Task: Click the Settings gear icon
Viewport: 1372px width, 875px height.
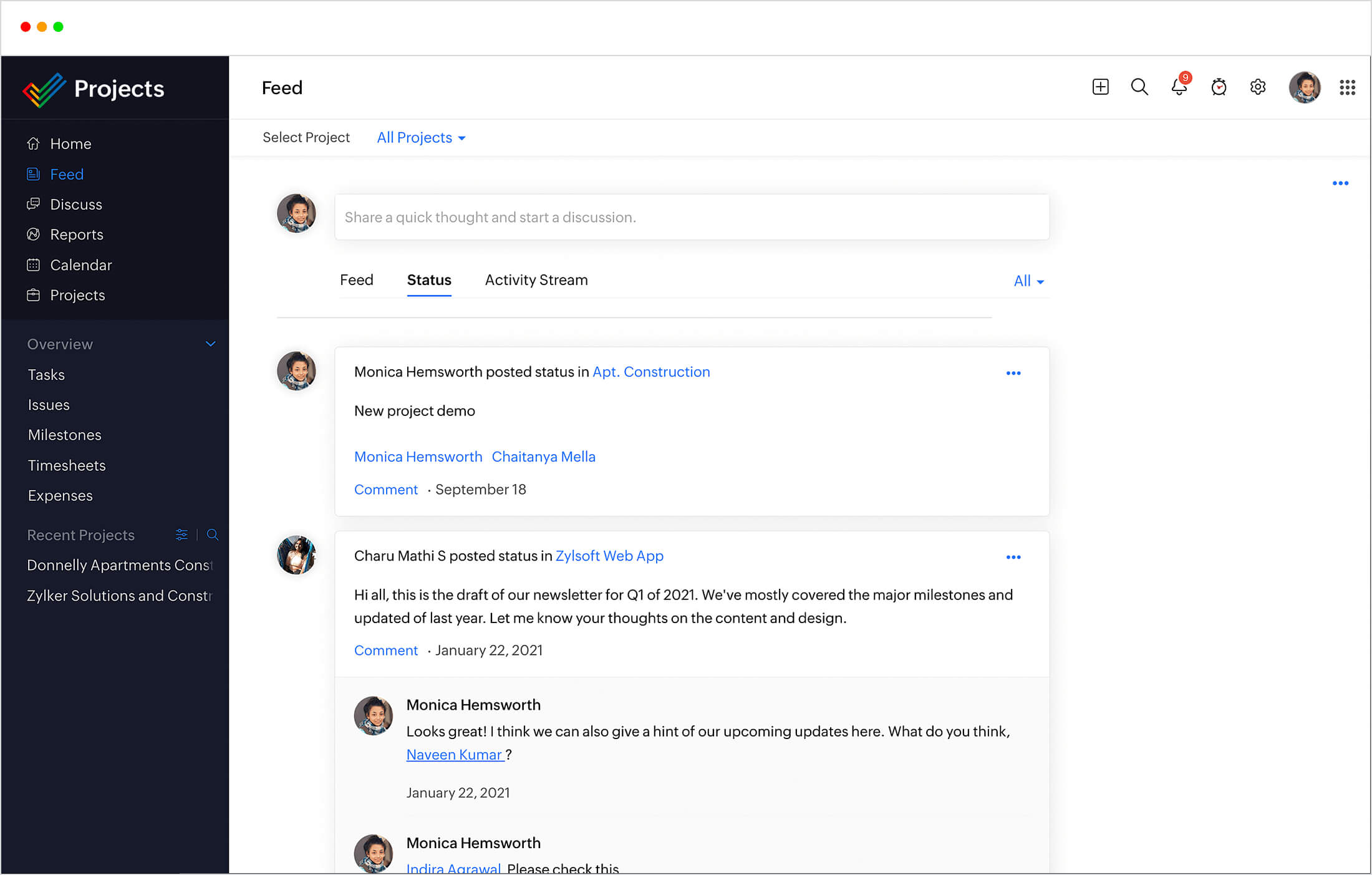Action: coord(1258,87)
